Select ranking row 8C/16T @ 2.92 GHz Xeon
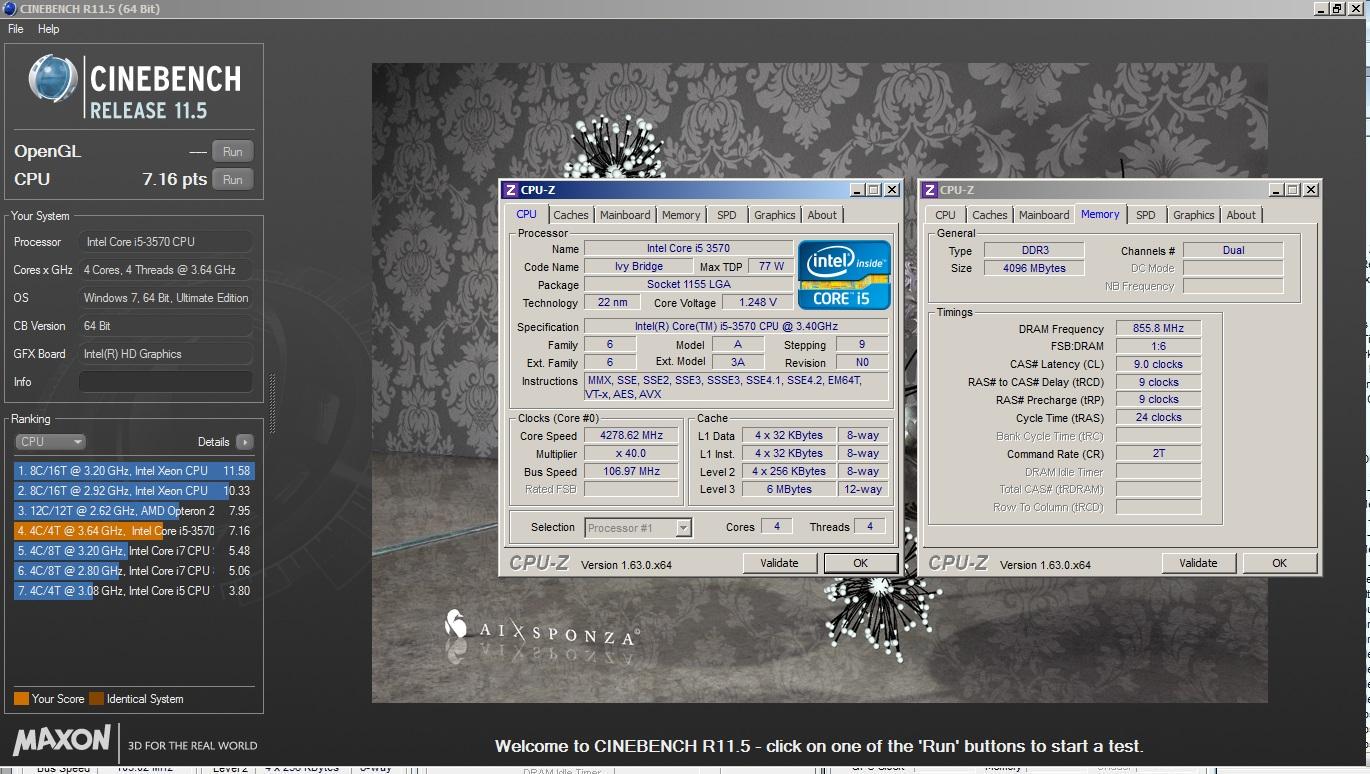1370x774 pixels. (134, 491)
